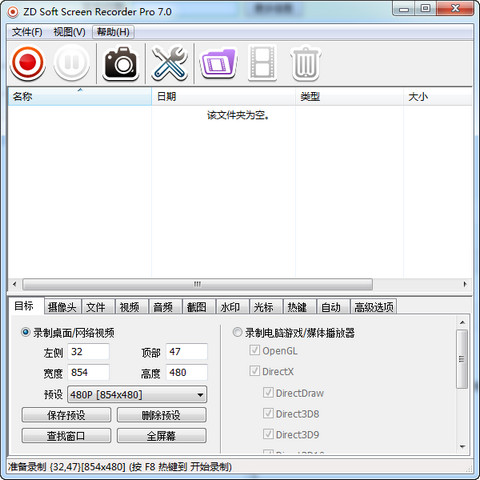Click the ZD Soft app icon in title bar
Image resolution: width=480 pixels, height=480 pixels.
coord(13,12)
